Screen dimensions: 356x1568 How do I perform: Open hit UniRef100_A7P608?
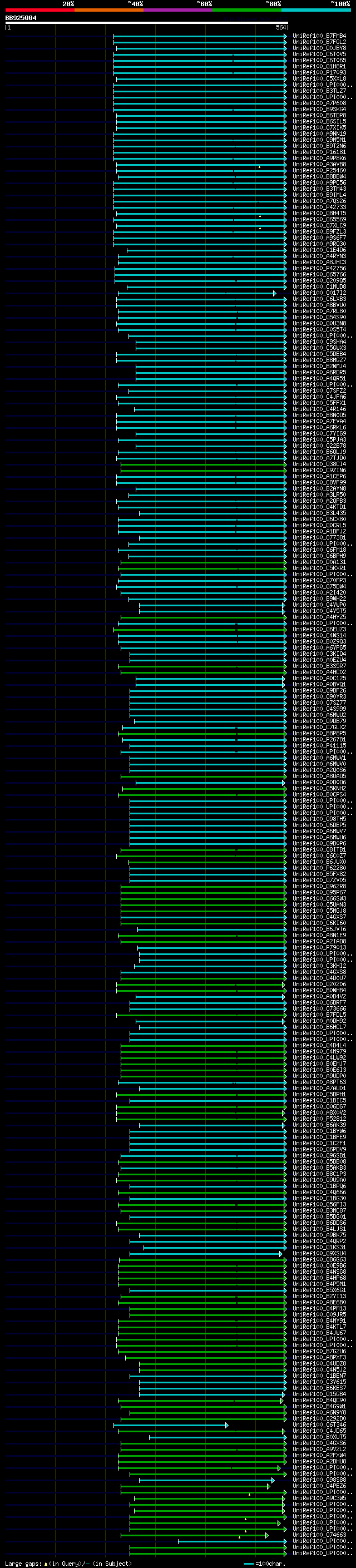[319, 103]
